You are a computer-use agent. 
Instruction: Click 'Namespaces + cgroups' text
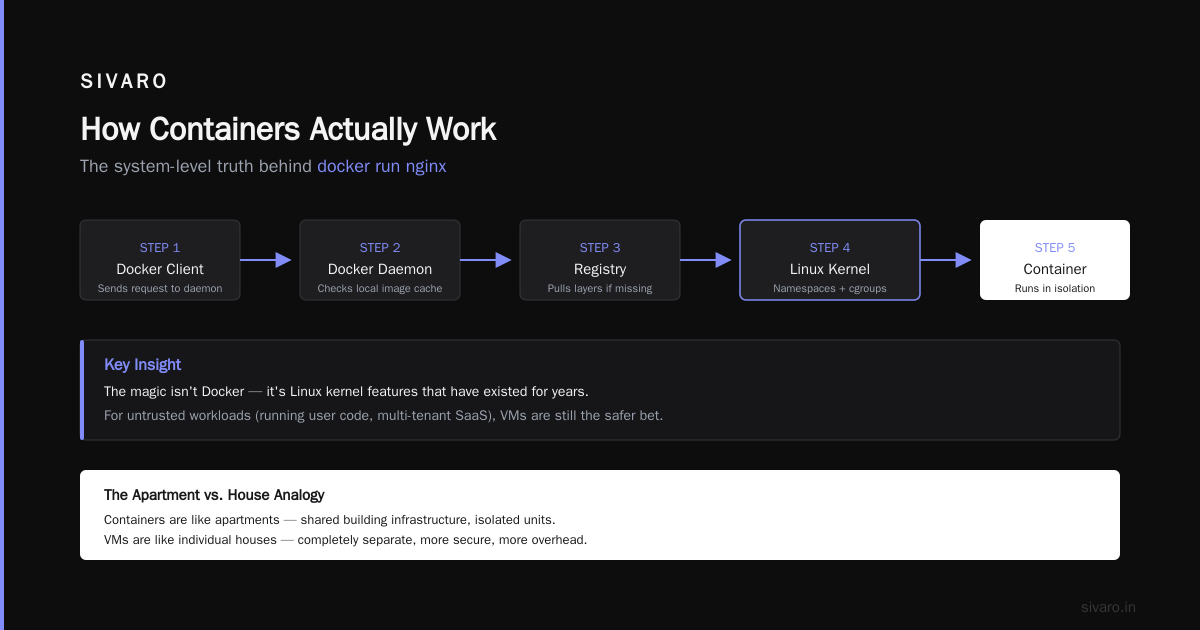(830, 288)
